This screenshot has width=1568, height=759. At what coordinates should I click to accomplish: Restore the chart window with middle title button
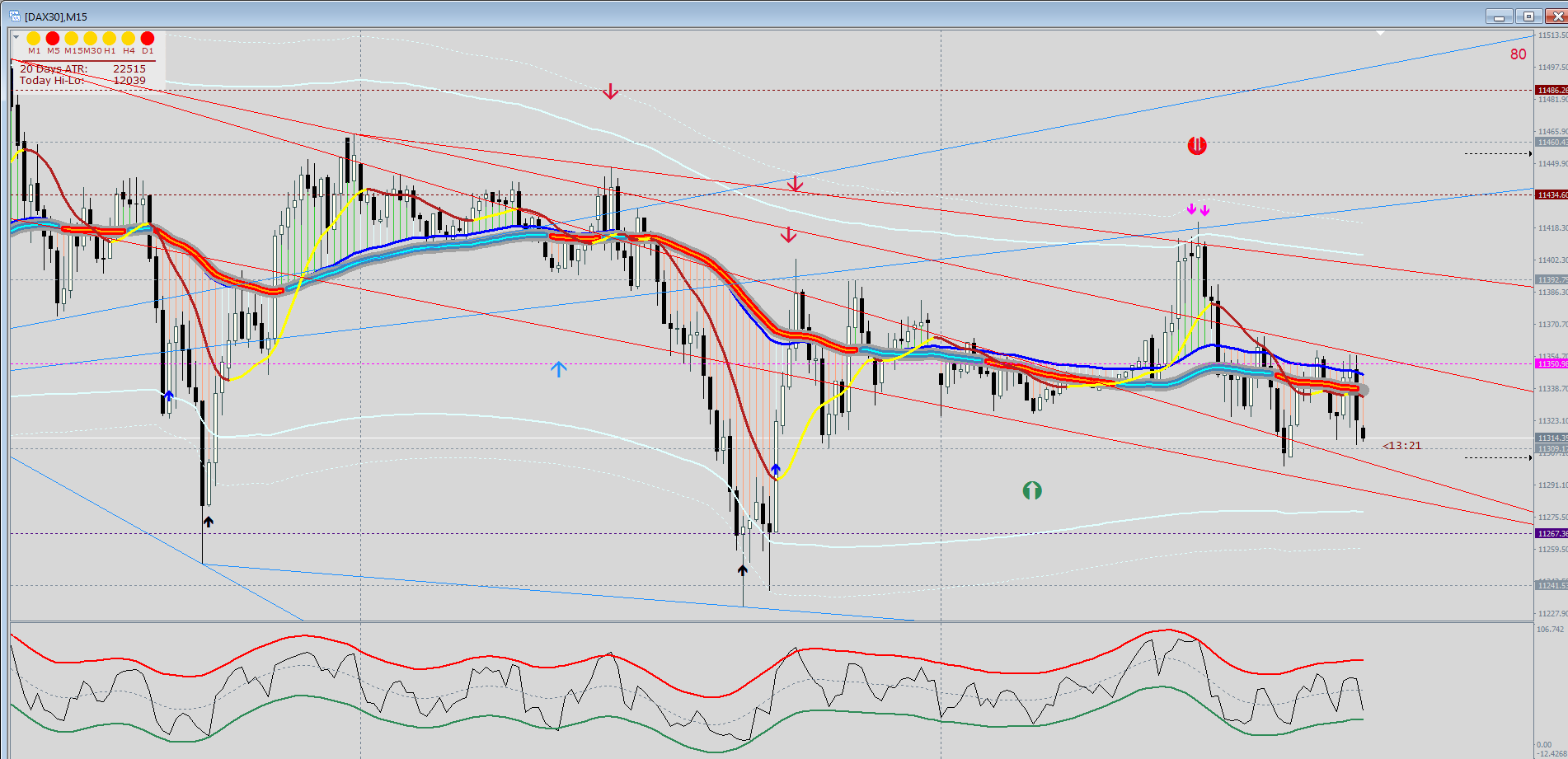1528,16
